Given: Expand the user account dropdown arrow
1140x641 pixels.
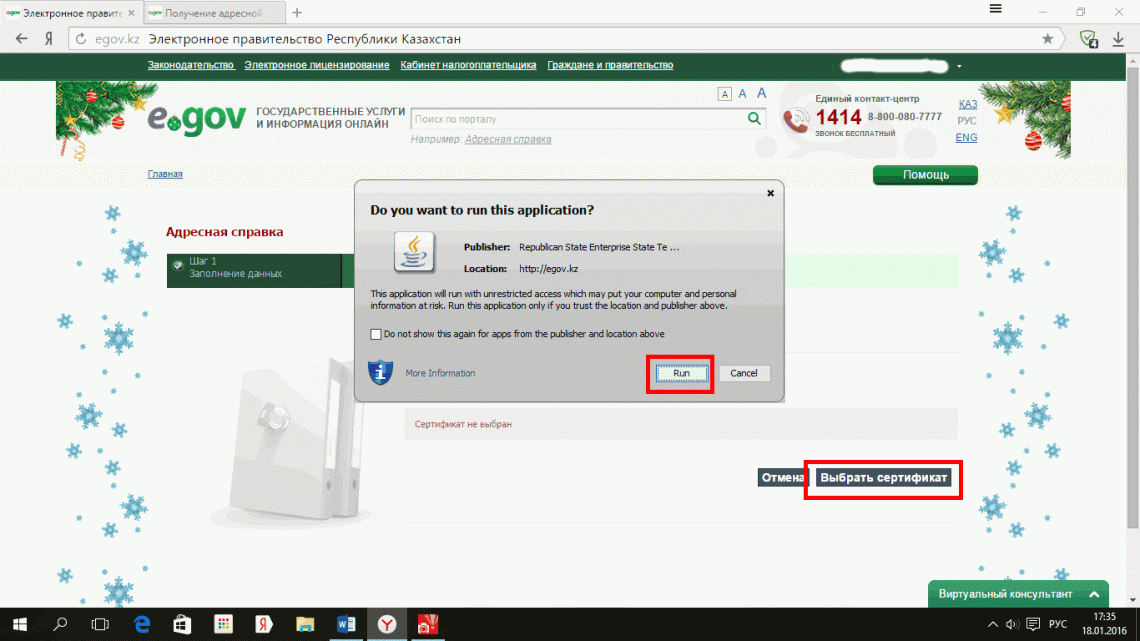Looking at the screenshot, I should (x=959, y=66).
